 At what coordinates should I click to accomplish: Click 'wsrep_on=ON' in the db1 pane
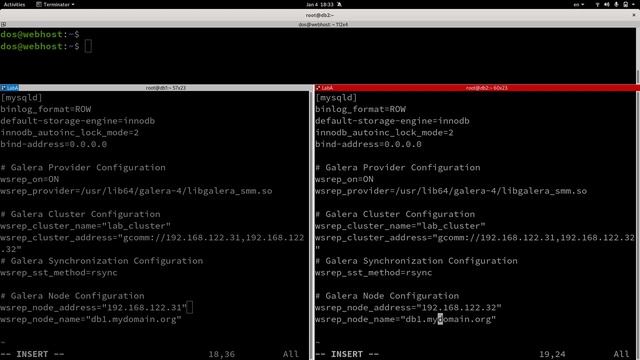29,179
